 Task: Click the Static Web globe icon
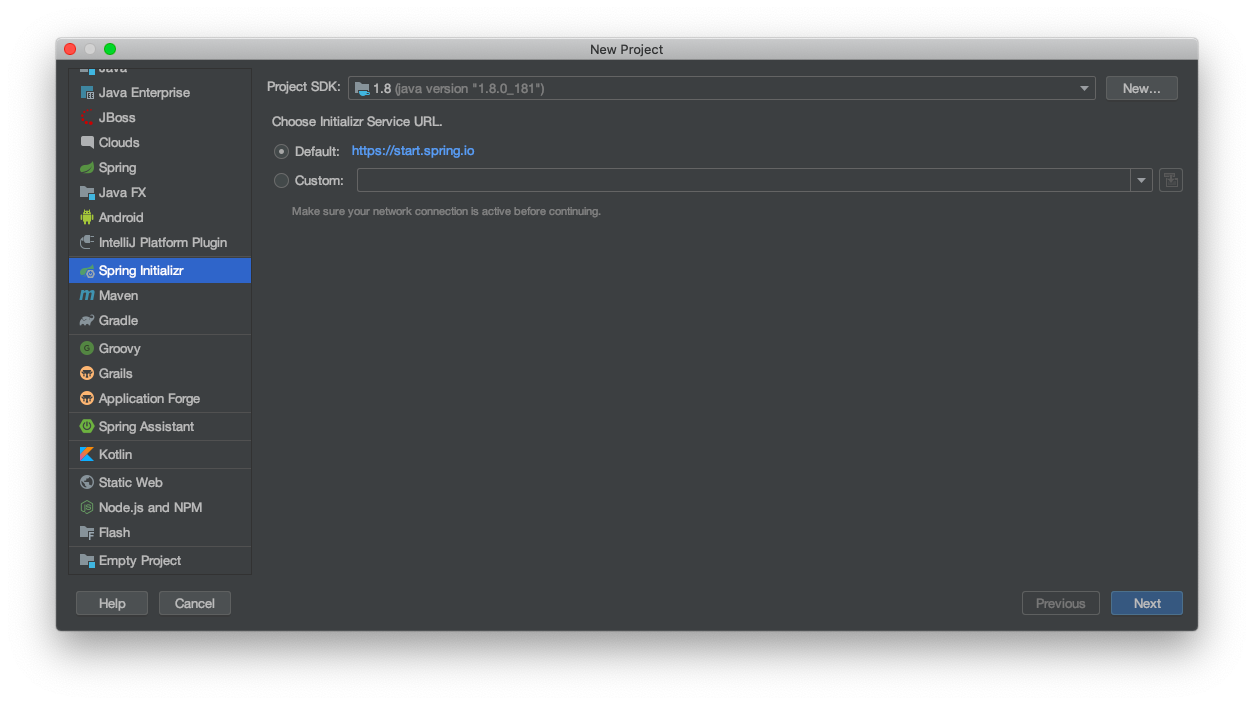tap(87, 483)
